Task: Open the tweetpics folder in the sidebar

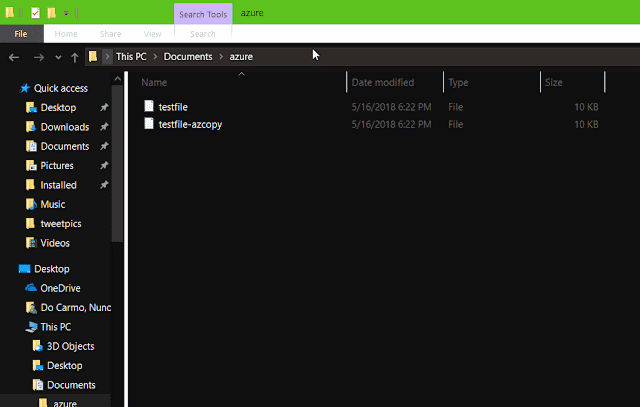Action: click(61, 224)
